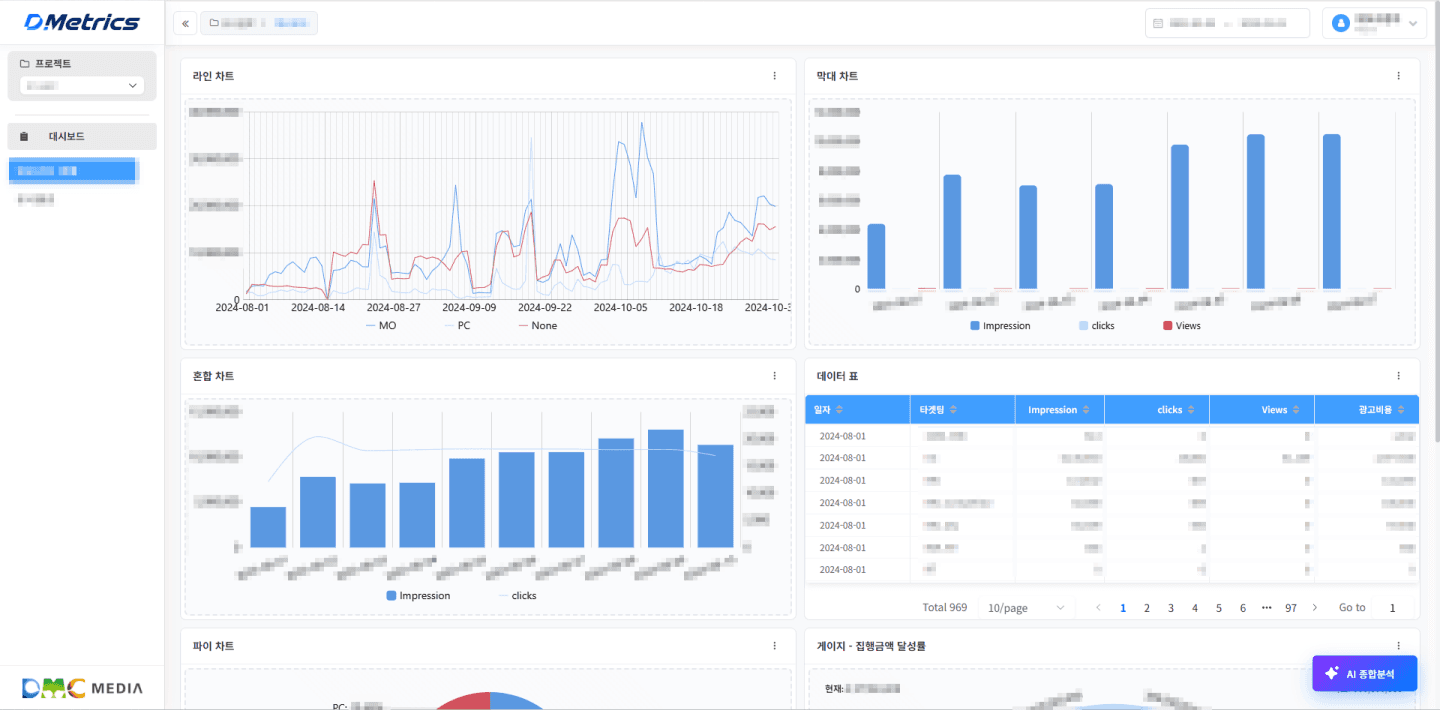The image size is (1440, 710).
Task: Sort table by 일자 column
Action: click(x=839, y=410)
